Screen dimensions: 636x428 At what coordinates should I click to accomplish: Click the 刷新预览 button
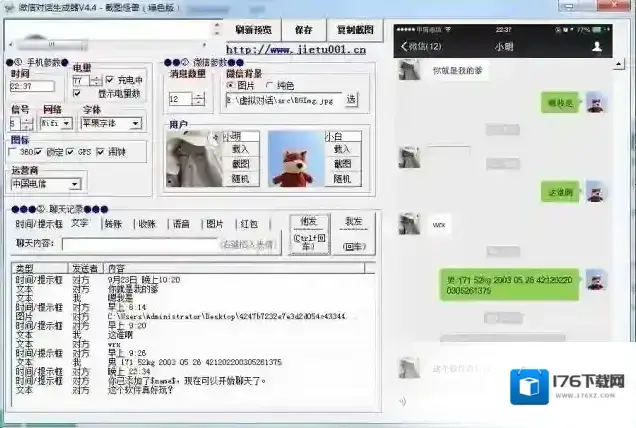[254, 30]
